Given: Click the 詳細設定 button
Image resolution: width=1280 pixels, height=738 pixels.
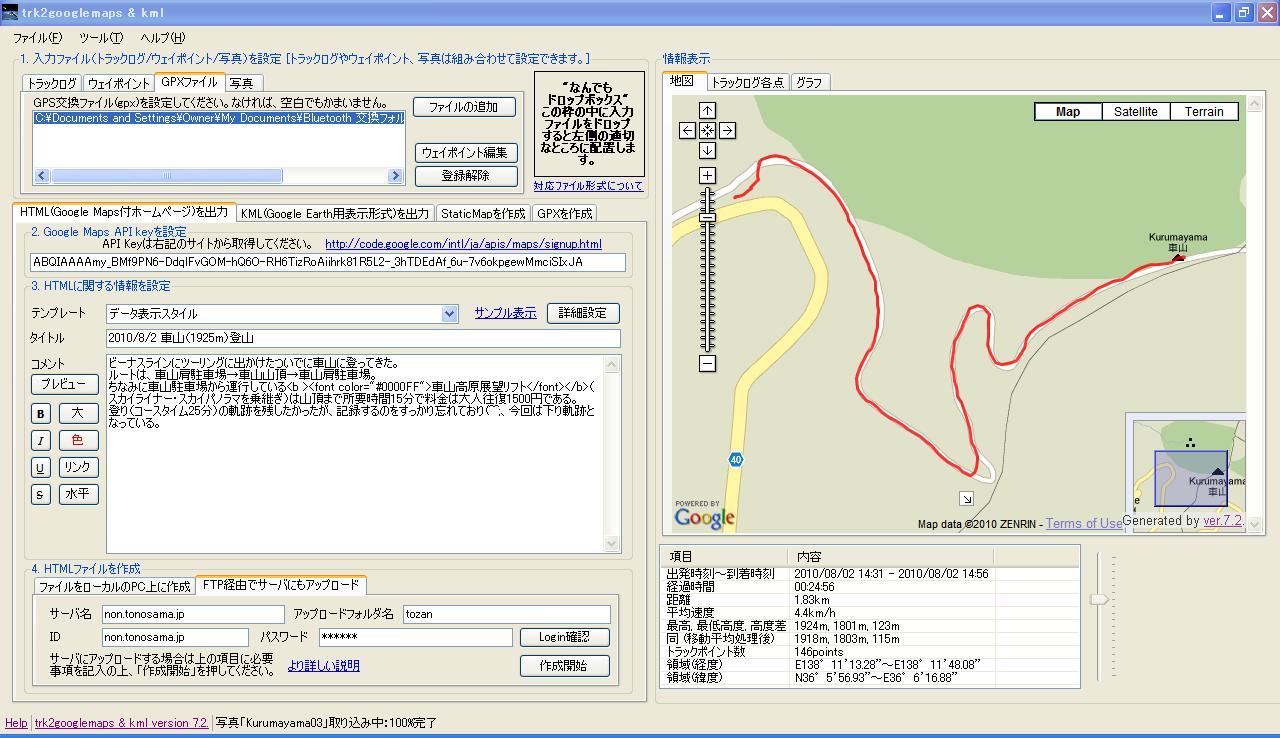Looking at the screenshot, I should pos(583,313).
